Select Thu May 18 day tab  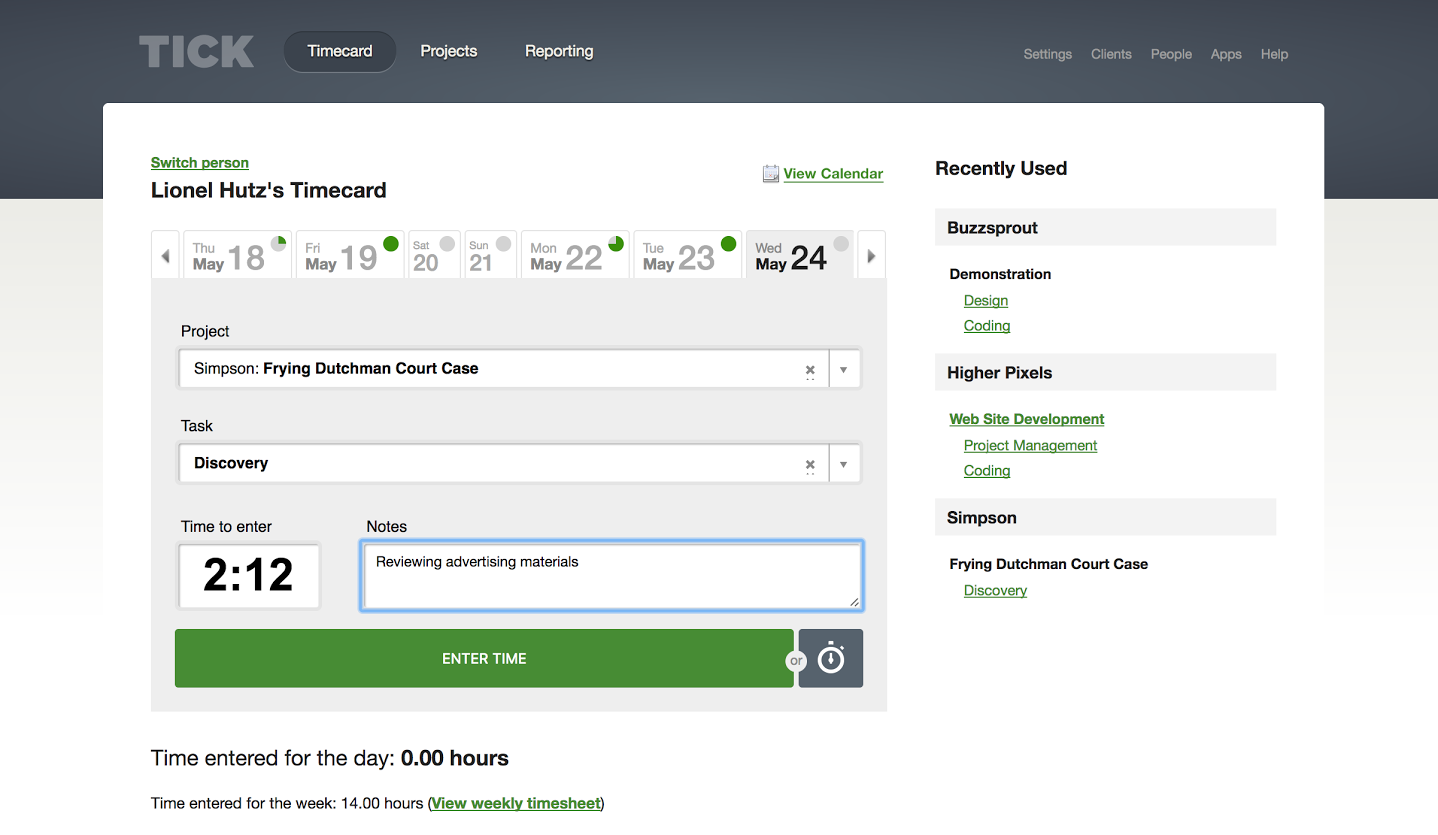pos(237,255)
